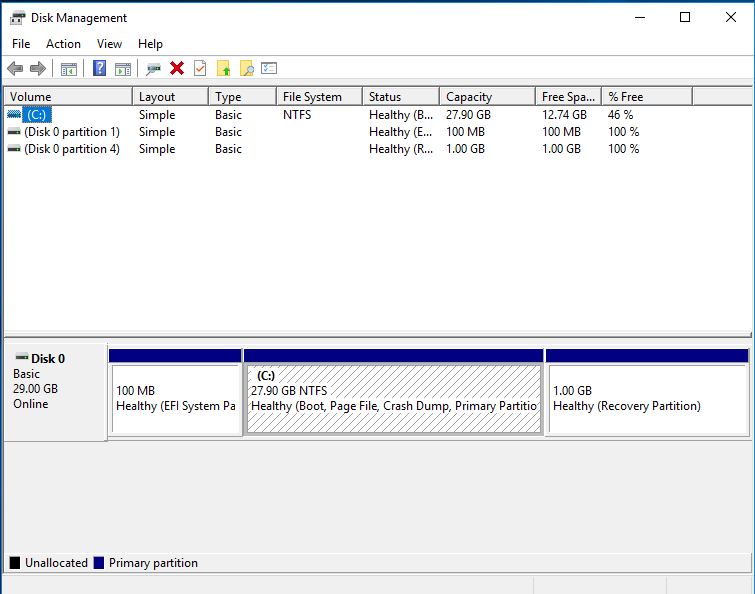The height and width of the screenshot is (594, 755).
Task: Open the Action menu
Action: 63,44
